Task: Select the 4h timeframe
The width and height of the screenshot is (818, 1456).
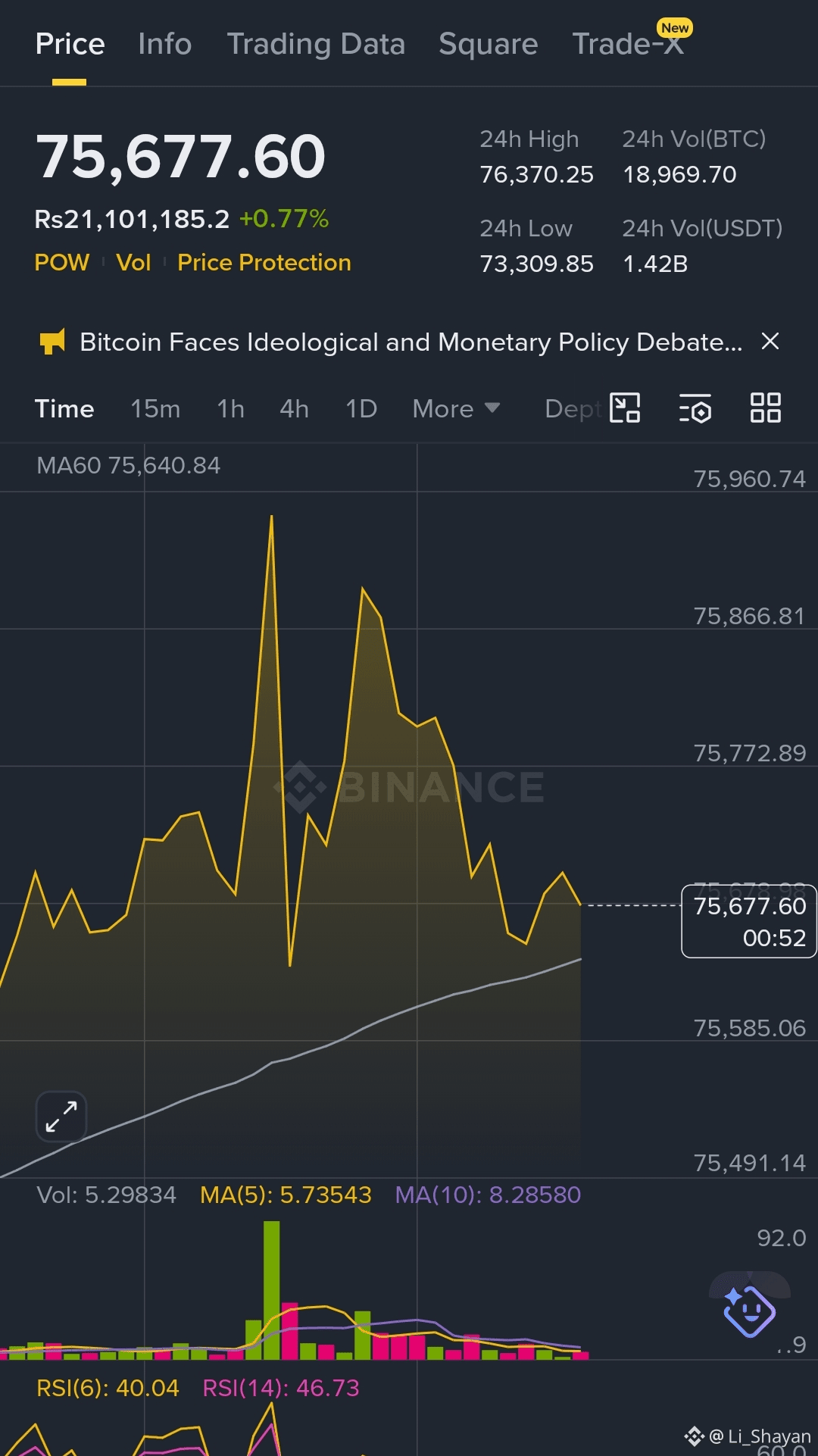Action: pos(295,409)
